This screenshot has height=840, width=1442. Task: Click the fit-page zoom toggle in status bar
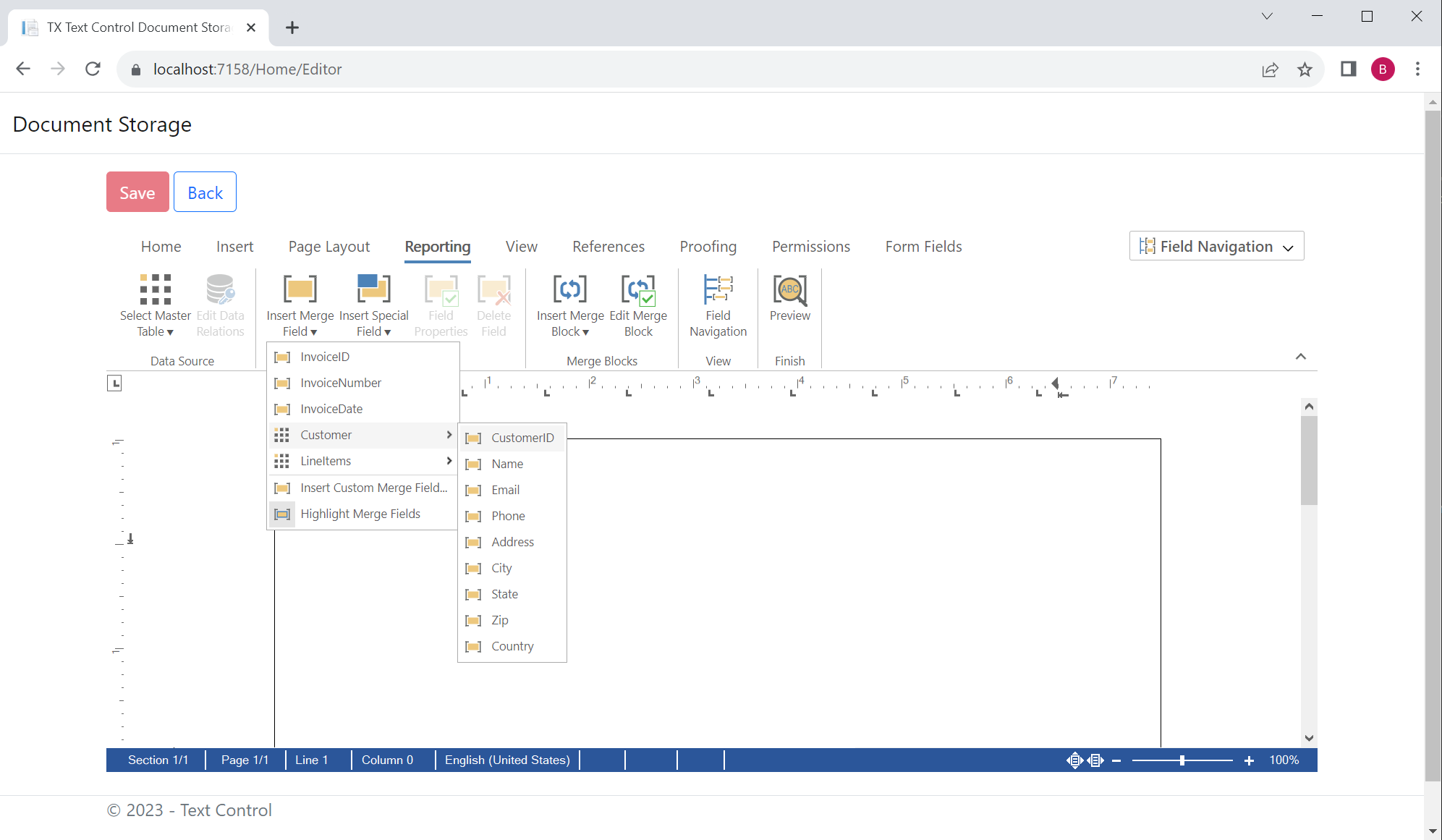click(x=1075, y=760)
